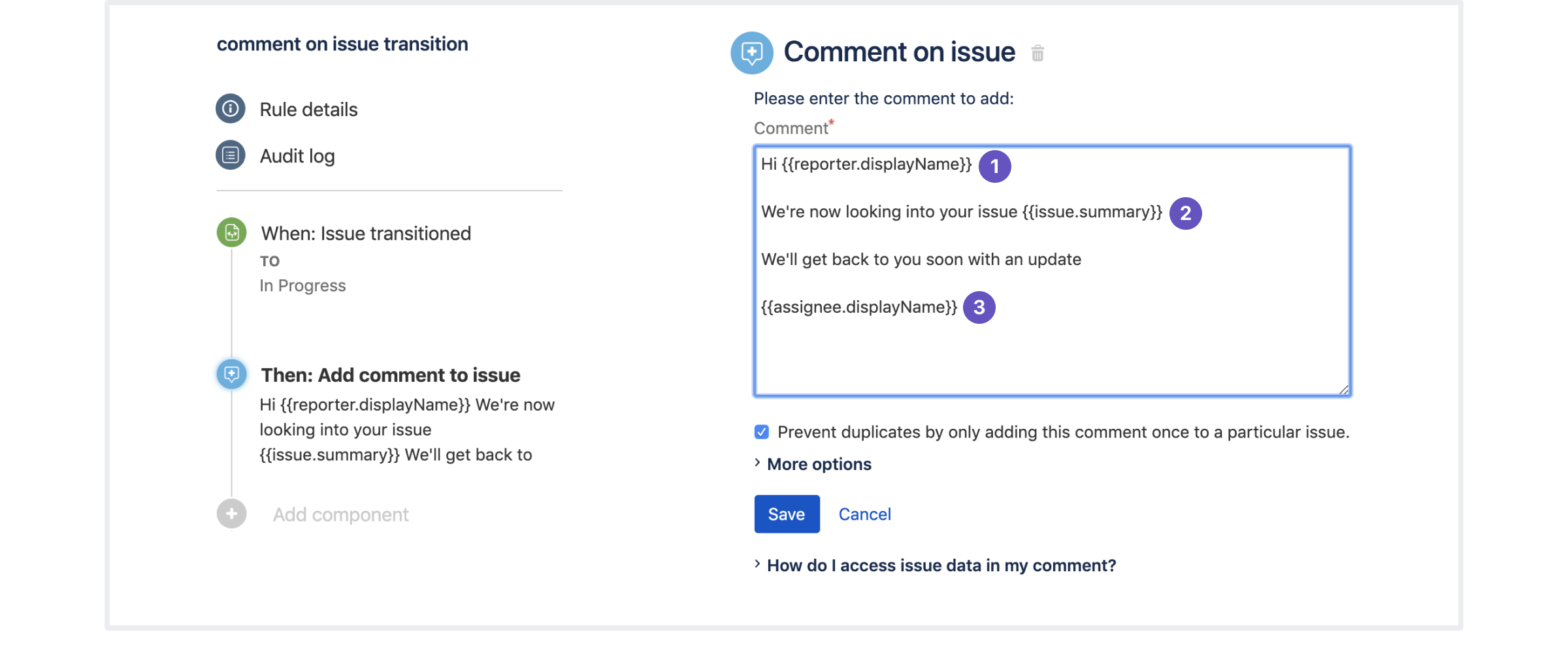
Task: Click the purple annotation marker number 3
Action: (979, 307)
